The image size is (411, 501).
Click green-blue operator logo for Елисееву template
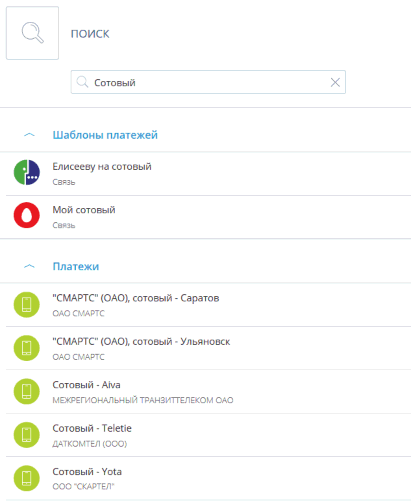tap(27, 173)
